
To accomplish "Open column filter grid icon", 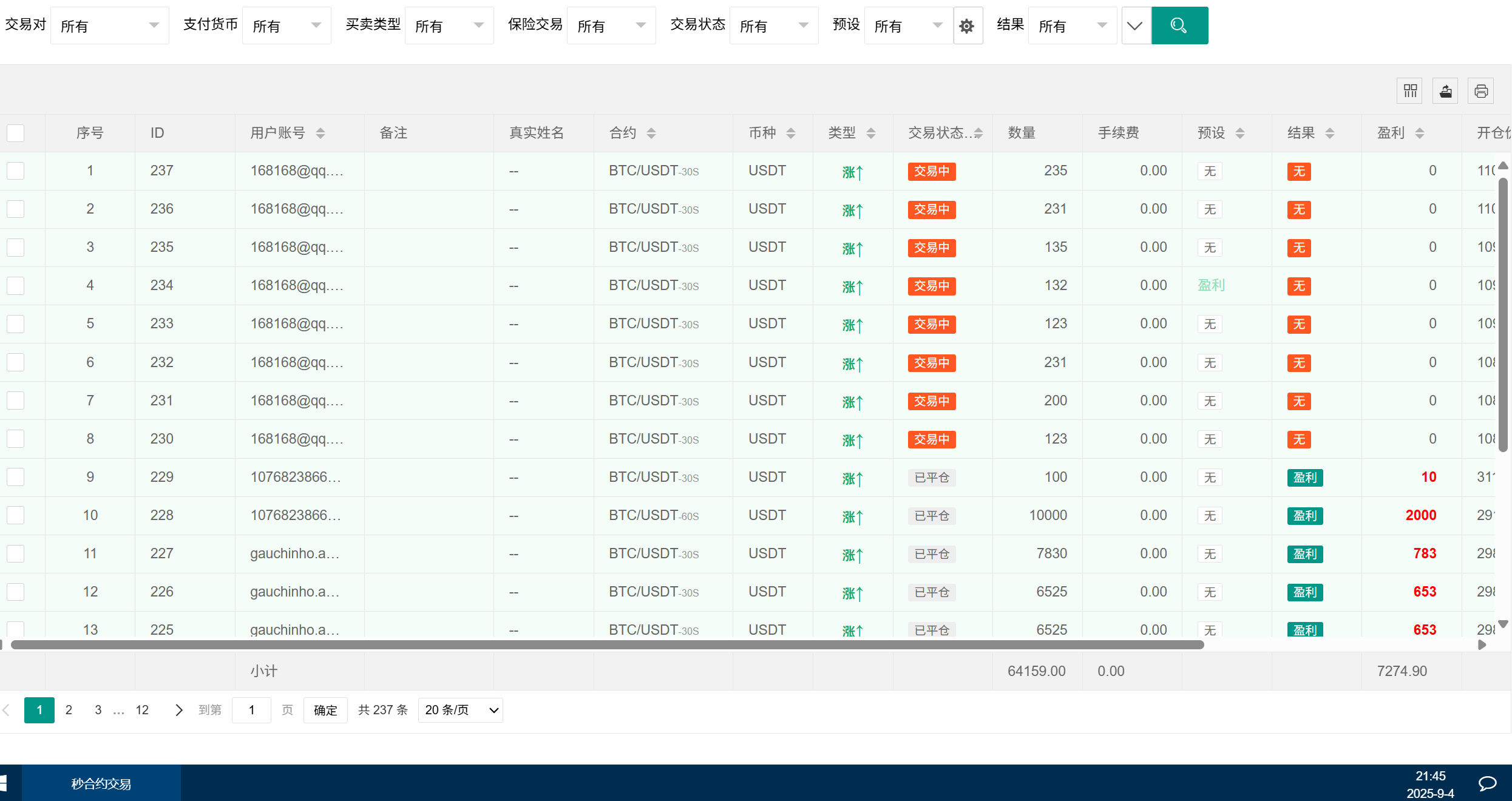I will click(1410, 91).
